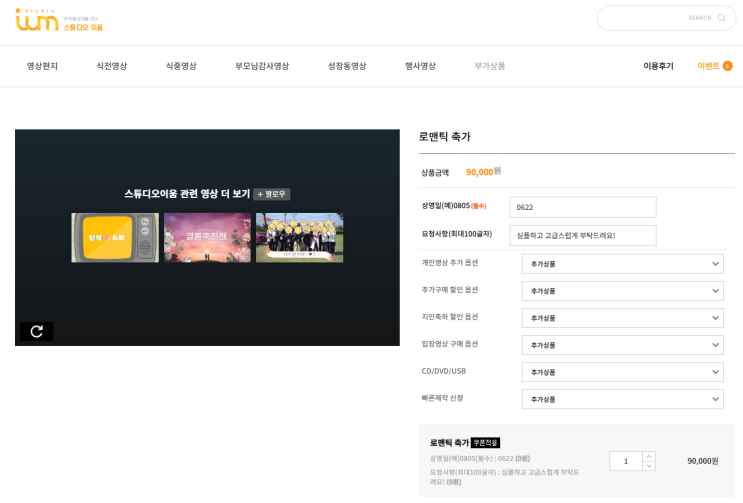
Task: Click the quantity input field
Action: pos(625,461)
